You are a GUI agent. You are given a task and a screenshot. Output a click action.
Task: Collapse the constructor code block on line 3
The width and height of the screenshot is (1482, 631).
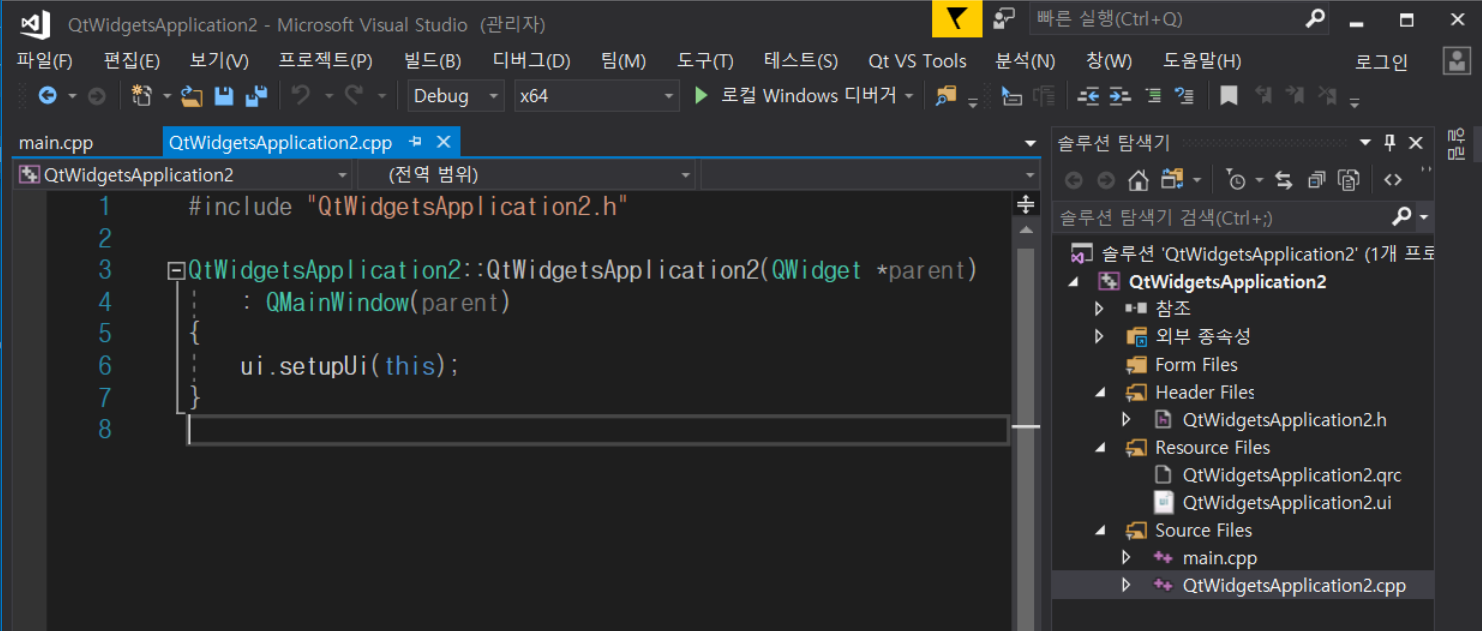click(176, 271)
